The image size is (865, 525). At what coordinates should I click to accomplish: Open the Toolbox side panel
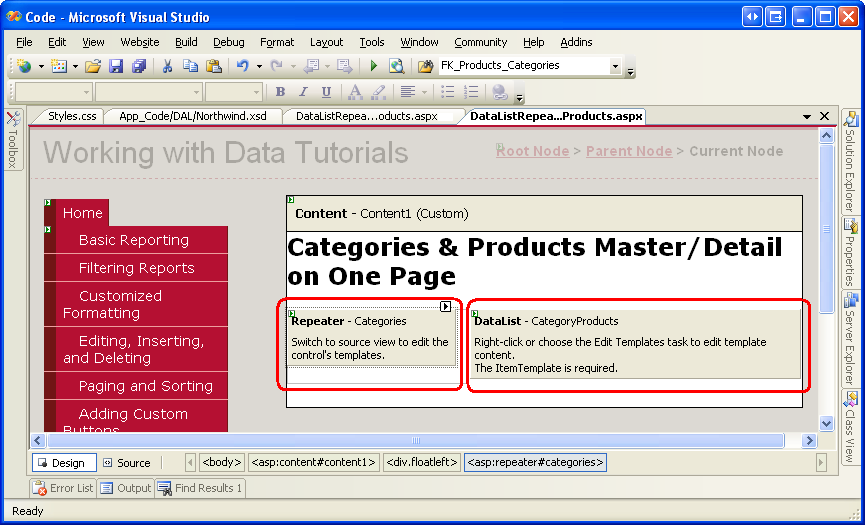tap(13, 140)
